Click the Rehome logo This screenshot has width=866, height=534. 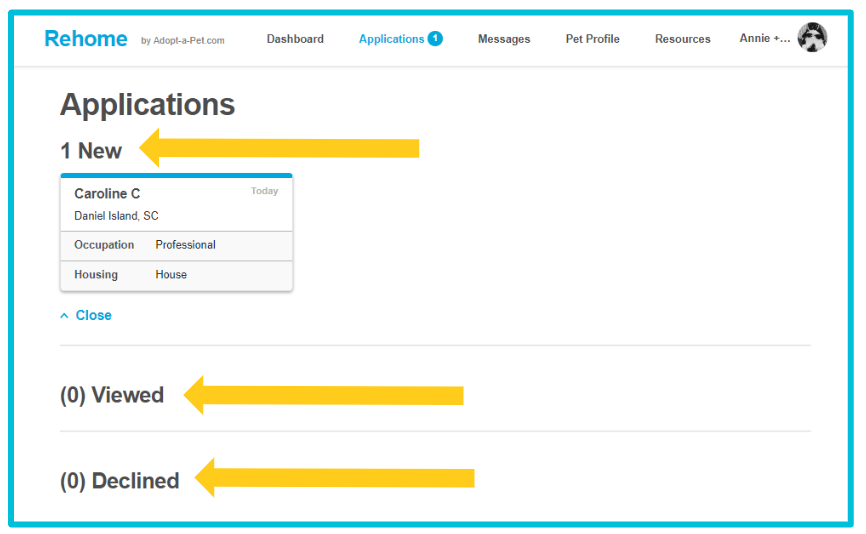(x=86, y=39)
